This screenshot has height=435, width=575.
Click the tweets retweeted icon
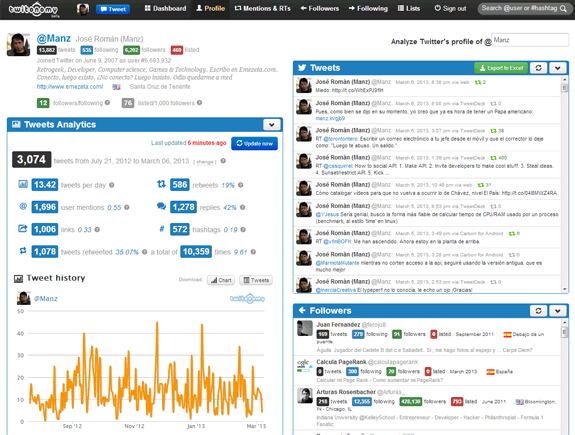(23, 251)
